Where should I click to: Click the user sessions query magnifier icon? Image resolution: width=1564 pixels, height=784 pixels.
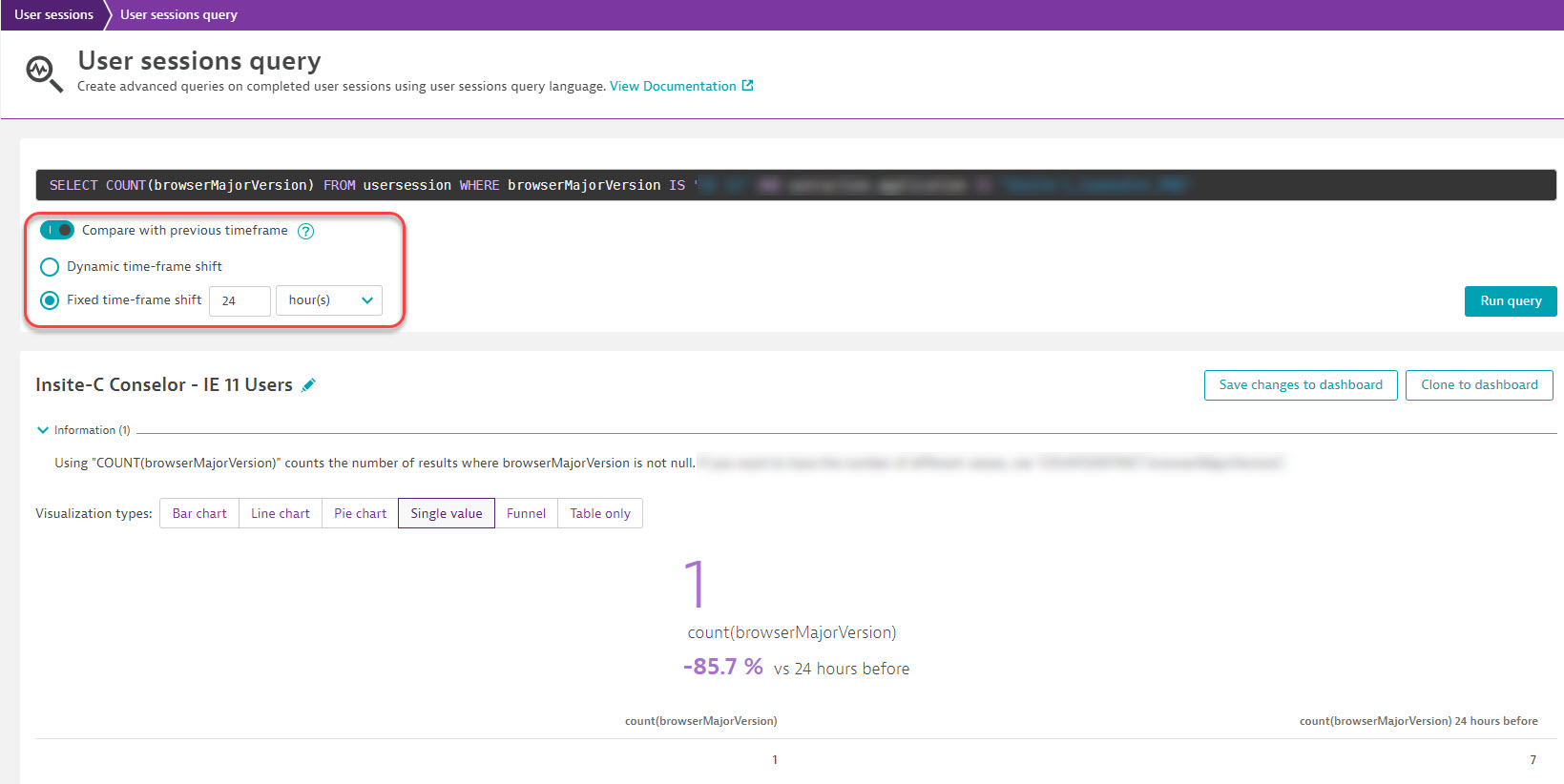pyautogui.click(x=43, y=73)
